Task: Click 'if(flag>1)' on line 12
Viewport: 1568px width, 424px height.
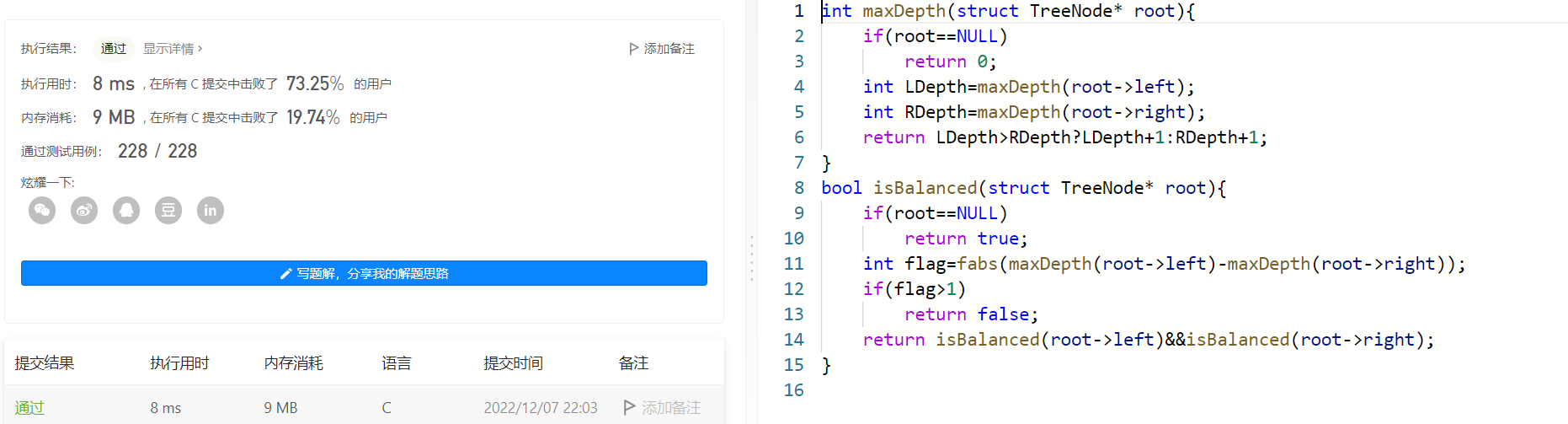Action: 915,289
